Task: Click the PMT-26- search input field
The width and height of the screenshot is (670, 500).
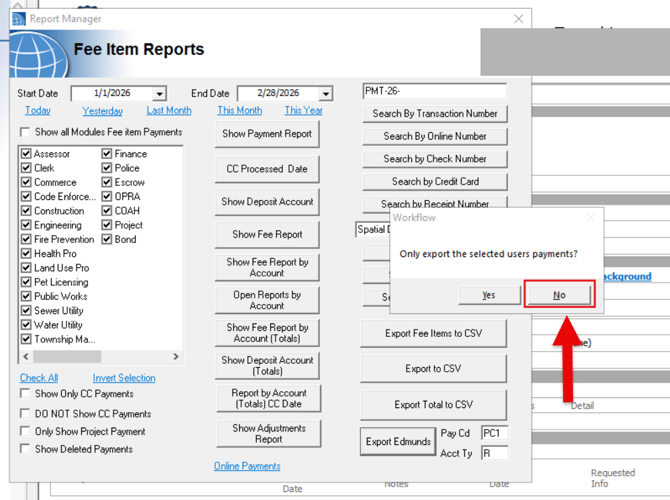Action: 435,91
